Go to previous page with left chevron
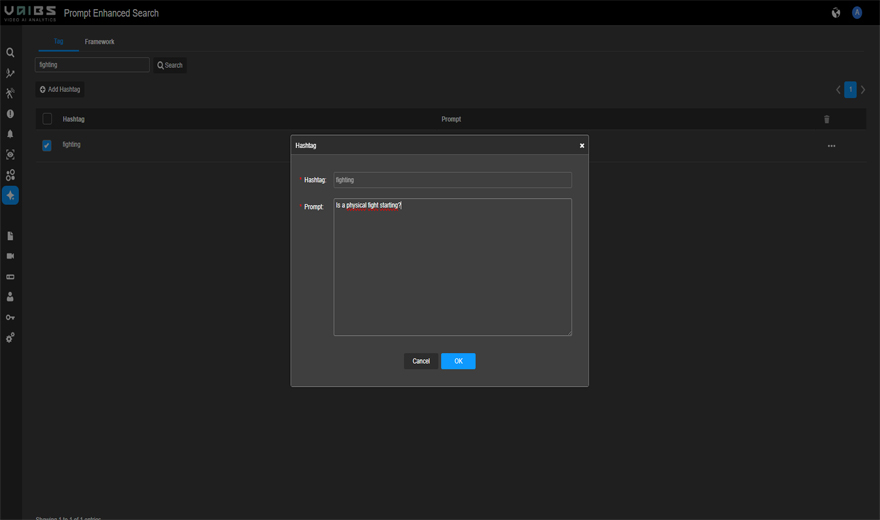This screenshot has height=520, width=880. tap(838, 90)
